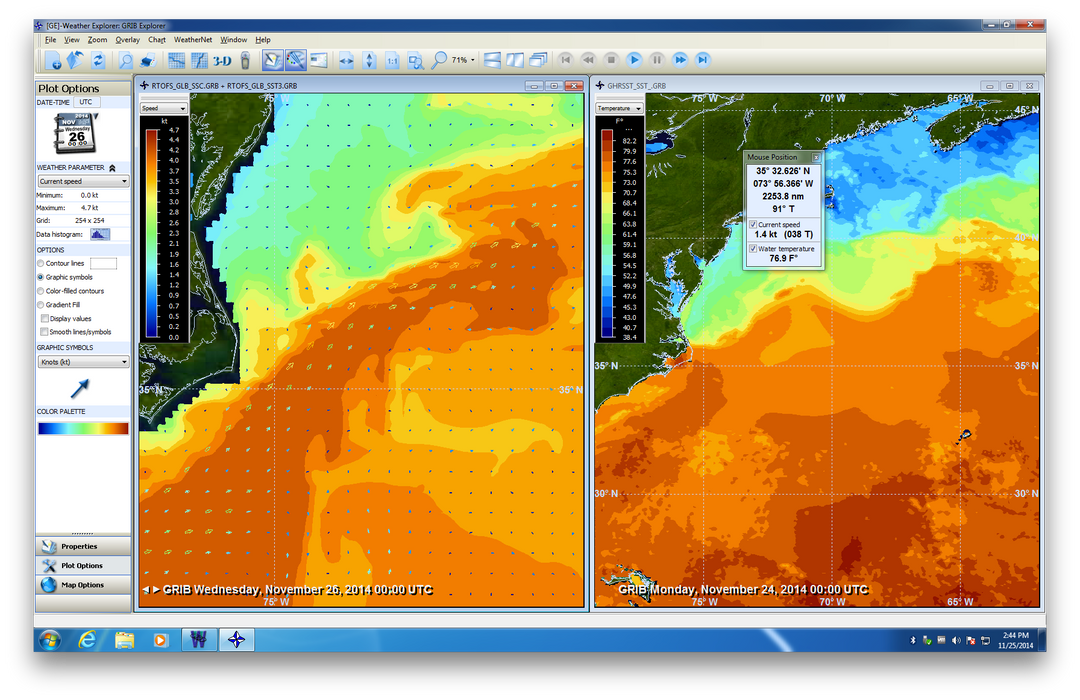Click the Map Options button

[x=83, y=585]
